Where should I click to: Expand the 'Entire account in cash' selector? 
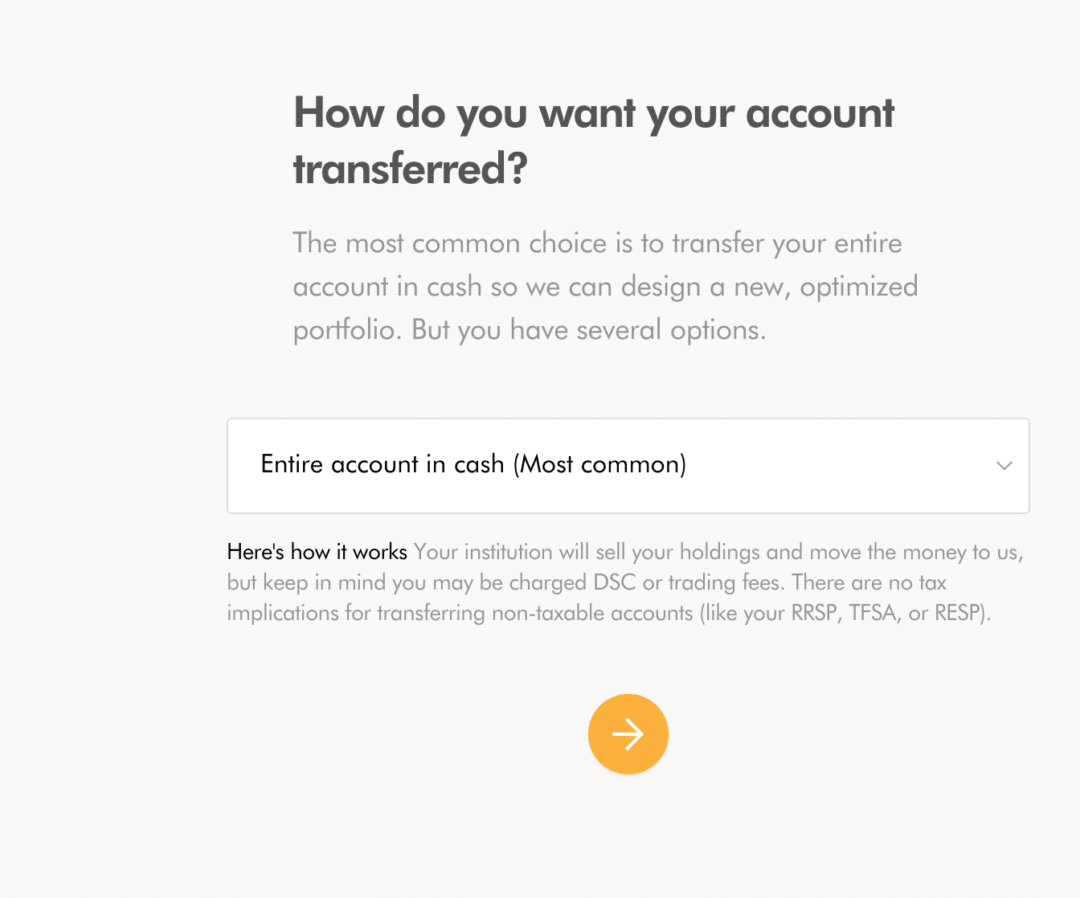[x=628, y=466]
